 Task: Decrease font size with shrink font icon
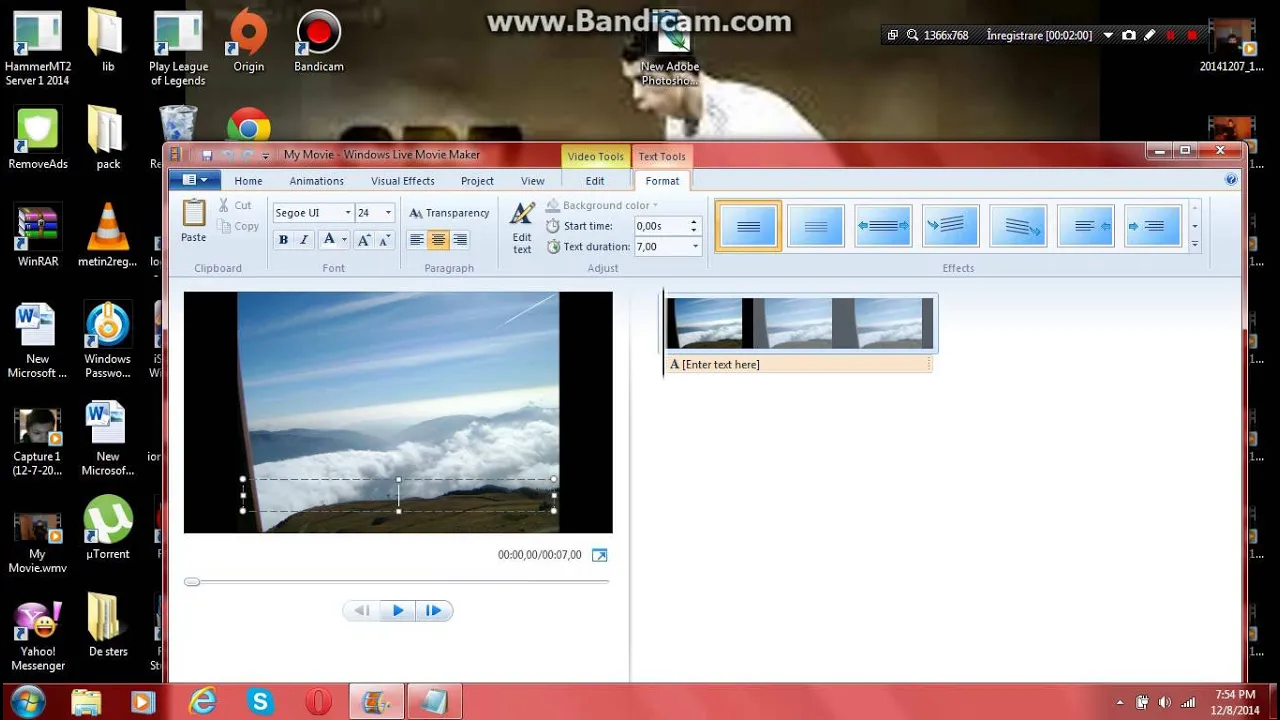(x=384, y=240)
